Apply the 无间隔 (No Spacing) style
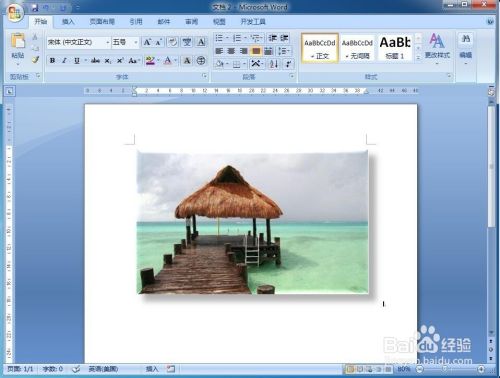 point(357,48)
